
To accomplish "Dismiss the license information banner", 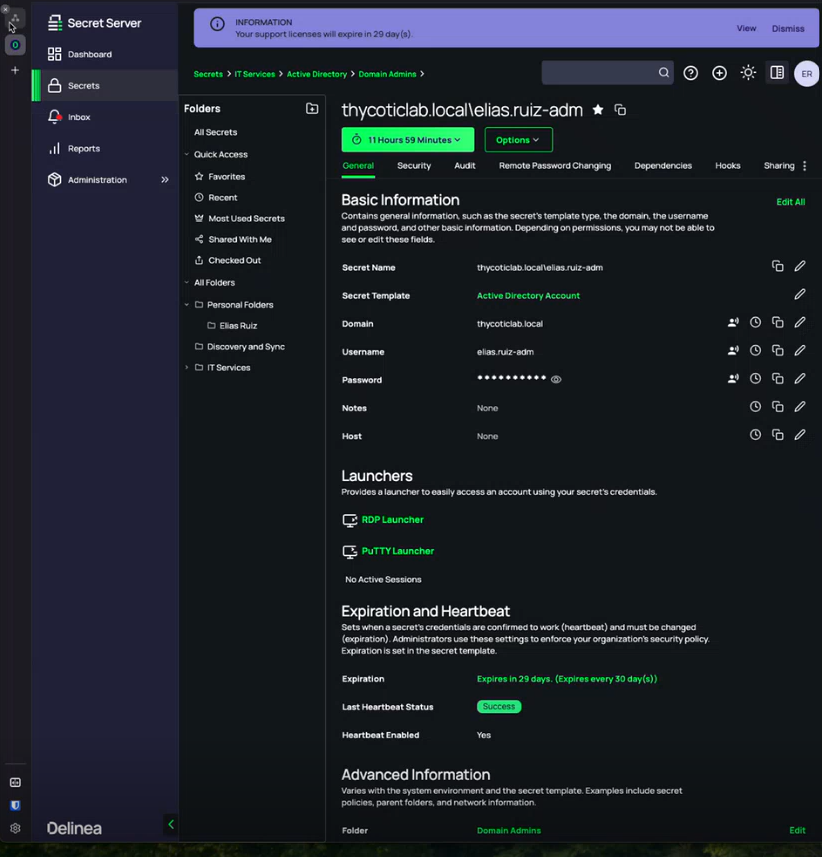I will pyautogui.click(x=787, y=29).
